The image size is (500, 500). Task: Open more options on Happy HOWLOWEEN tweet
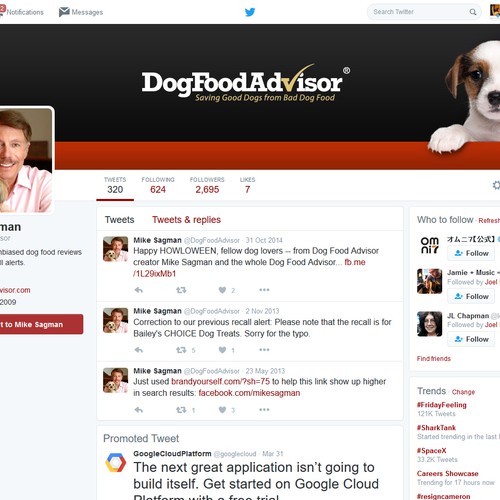[x=264, y=290]
